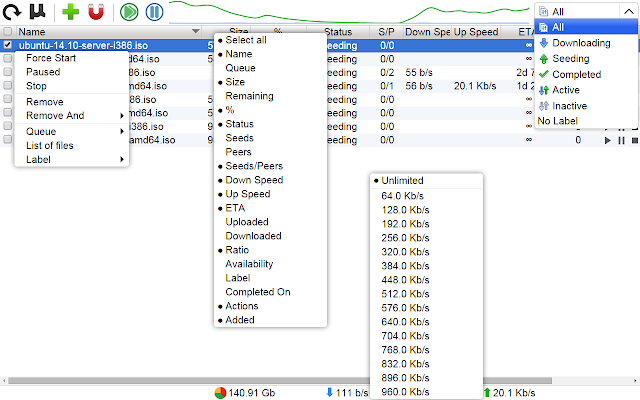Image resolution: width=640 pixels, height=400 pixels.
Task: Click the Seeding green arrow icon in filter list
Action: pyautogui.click(x=544, y=59)
